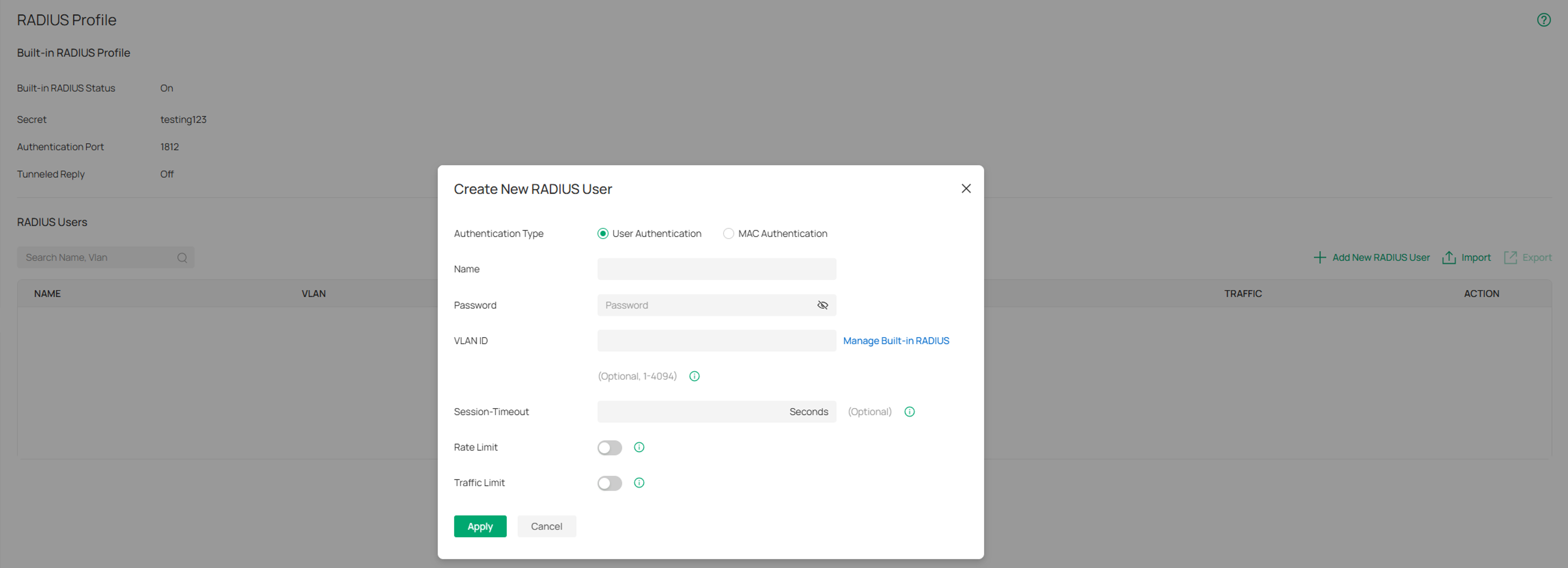This screenshot has width=1568, height=568.
Task: Click the Export label
Action: [1537, 258]
